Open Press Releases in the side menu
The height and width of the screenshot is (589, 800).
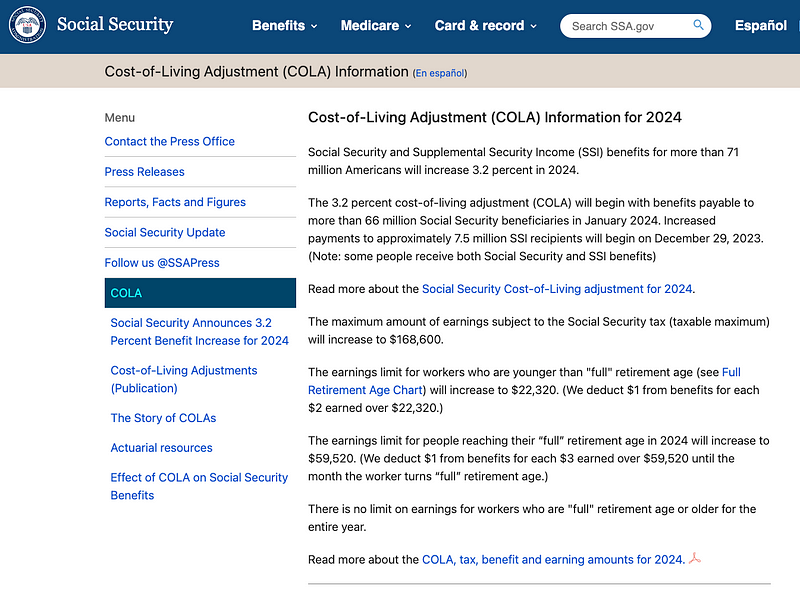pyautogui.click(x=144, y=171)
